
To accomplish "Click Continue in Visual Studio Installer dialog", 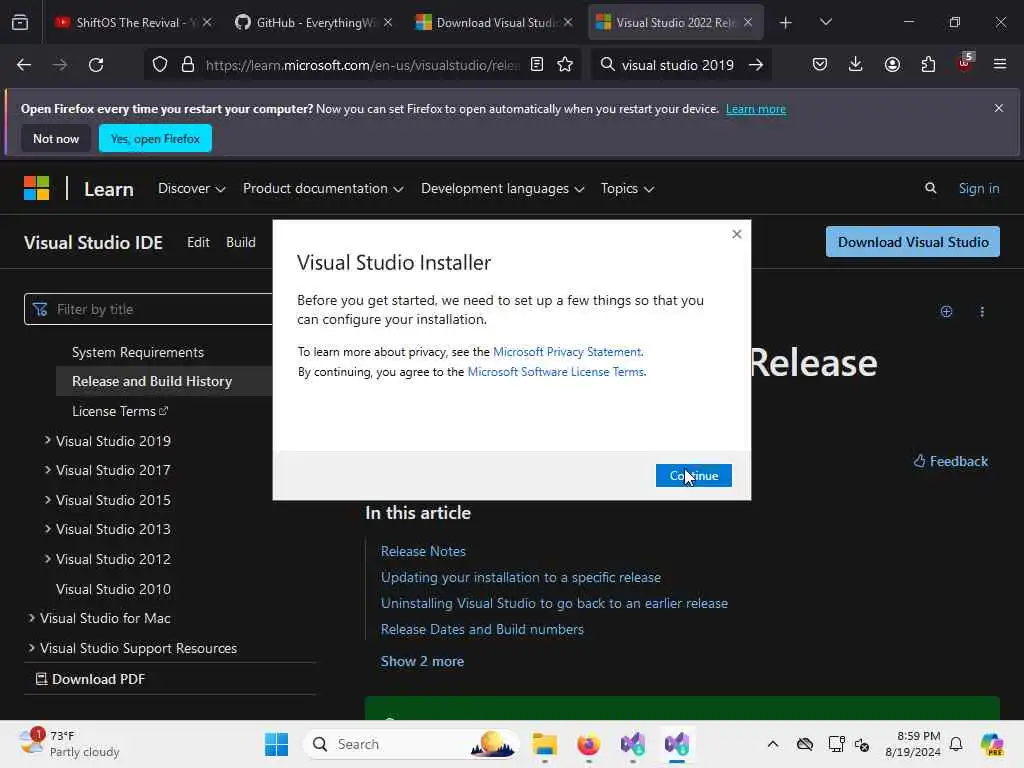I will click(x=694, y=475).
